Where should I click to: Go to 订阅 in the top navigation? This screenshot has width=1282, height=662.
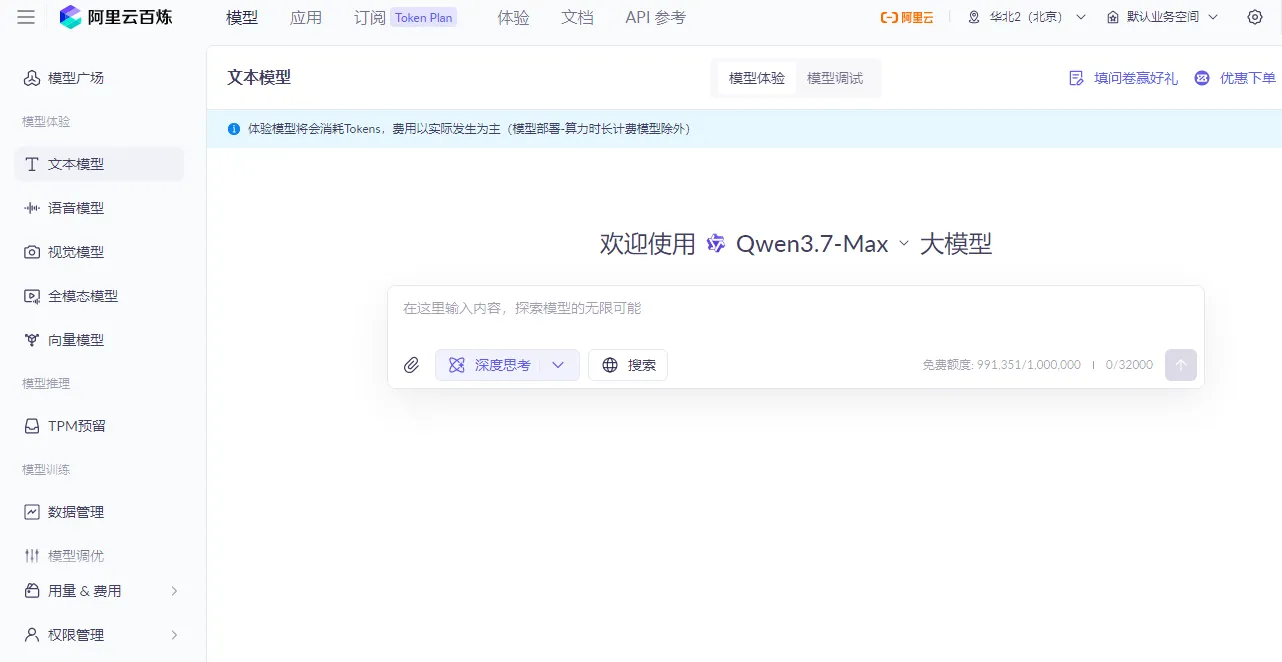370,17
